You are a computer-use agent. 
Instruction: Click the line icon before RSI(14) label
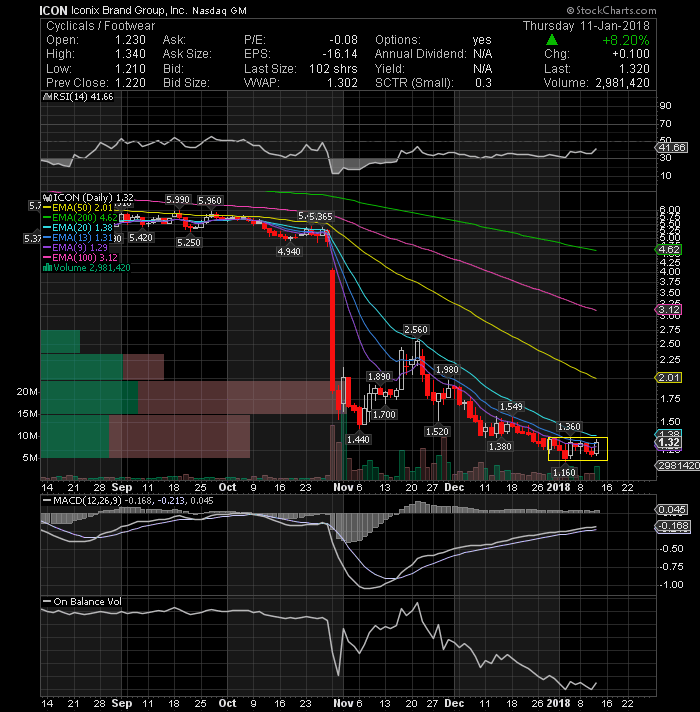coord(46,97)
